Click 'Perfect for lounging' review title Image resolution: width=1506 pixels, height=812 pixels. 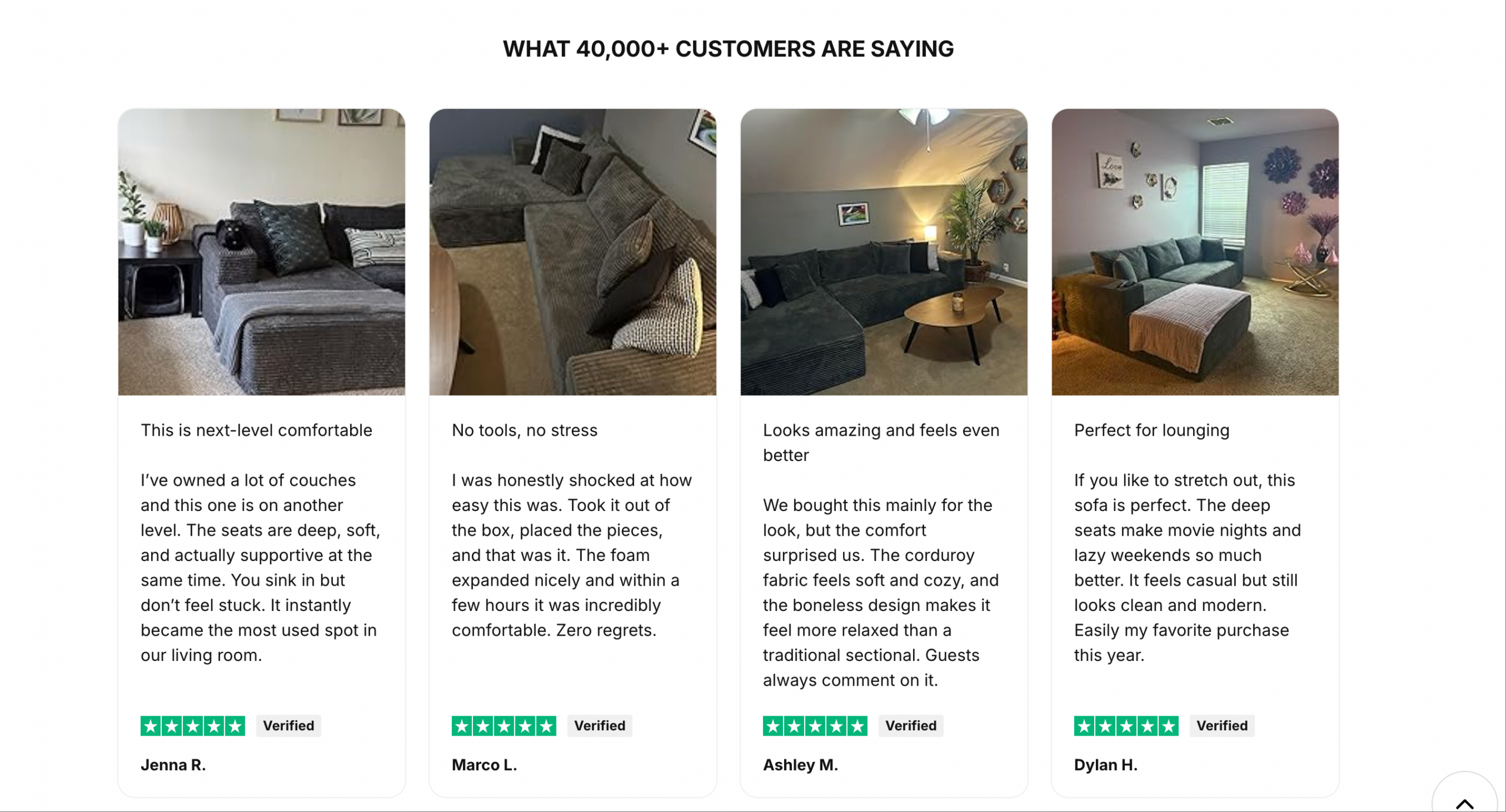click(x=1151, y=430)
